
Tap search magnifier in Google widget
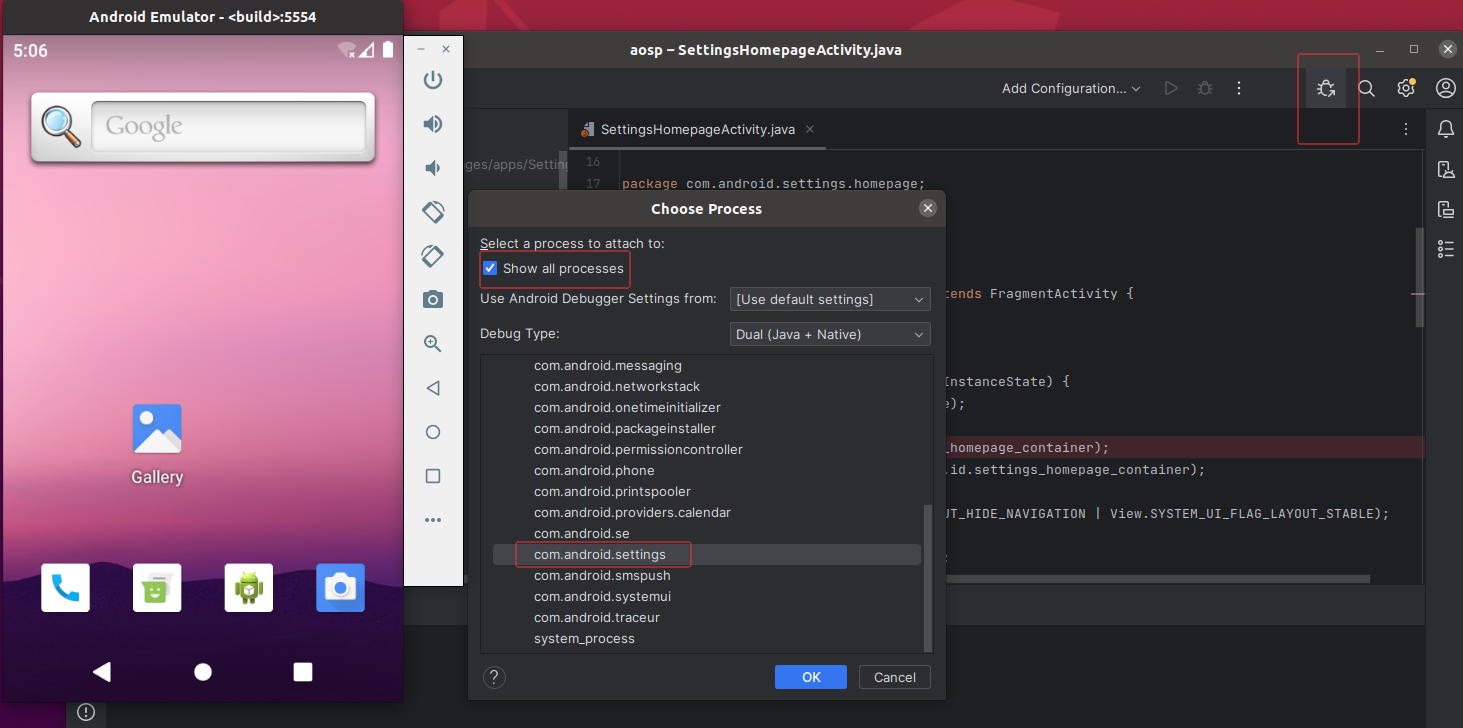pyautogui.click(x=60, y=126)
